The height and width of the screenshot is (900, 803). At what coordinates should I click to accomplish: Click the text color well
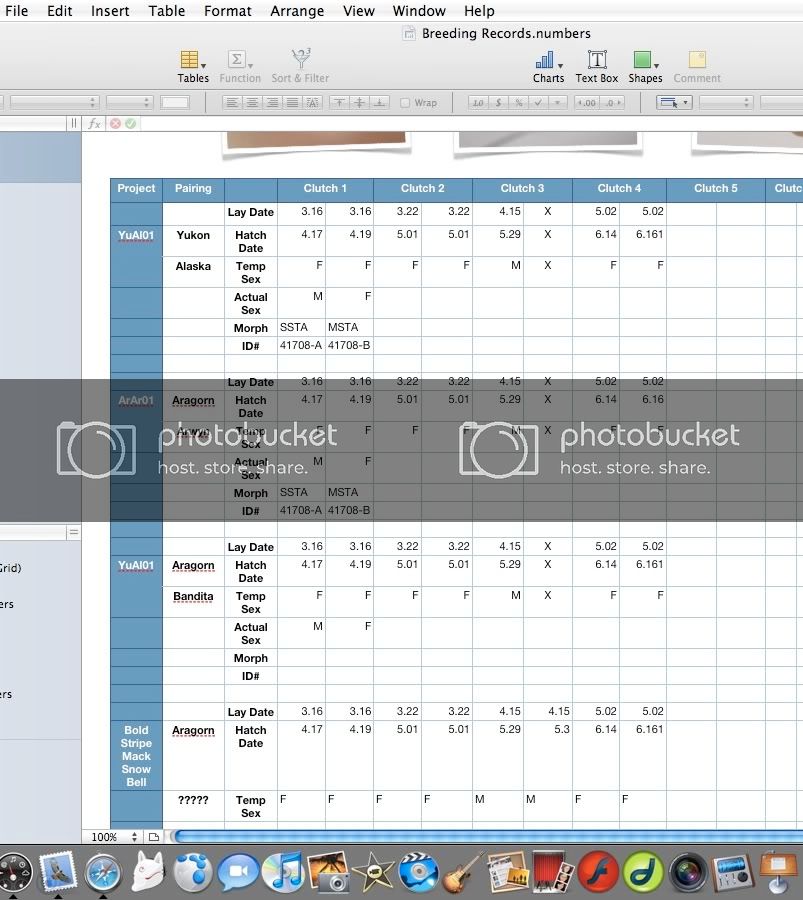point(175,102)
